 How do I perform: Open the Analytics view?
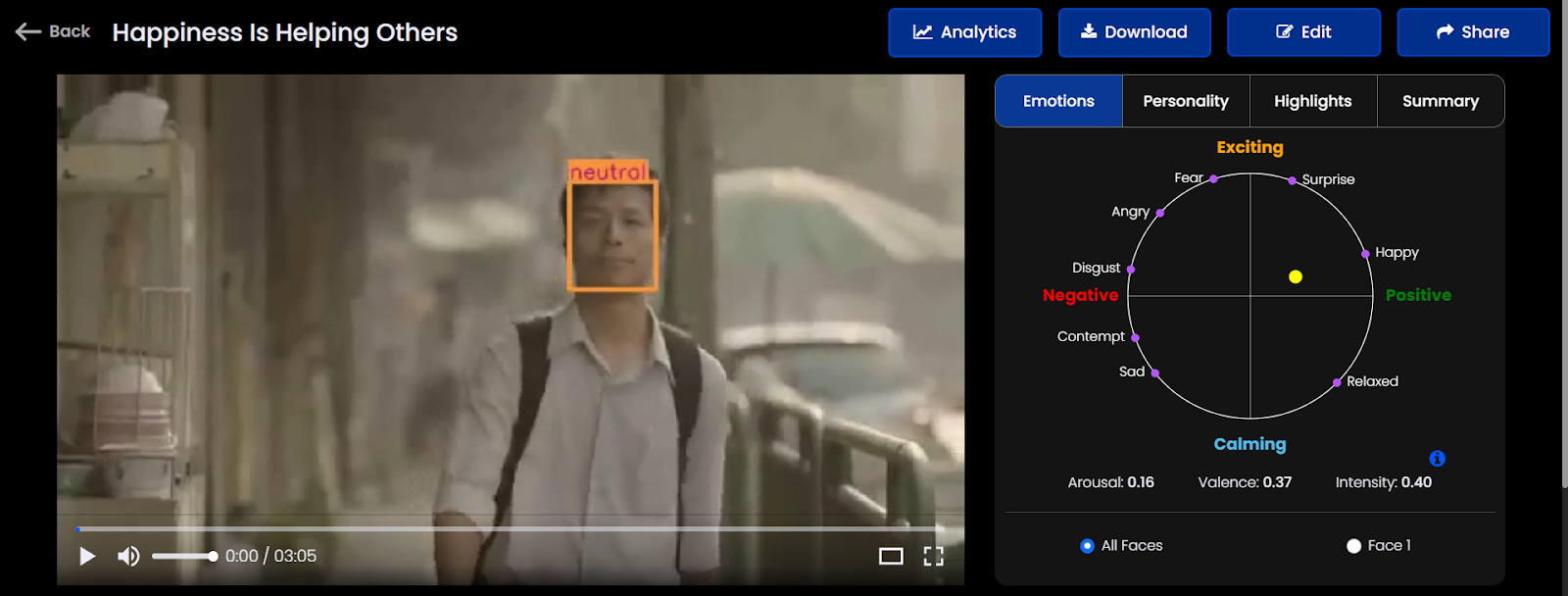(964, 32)
